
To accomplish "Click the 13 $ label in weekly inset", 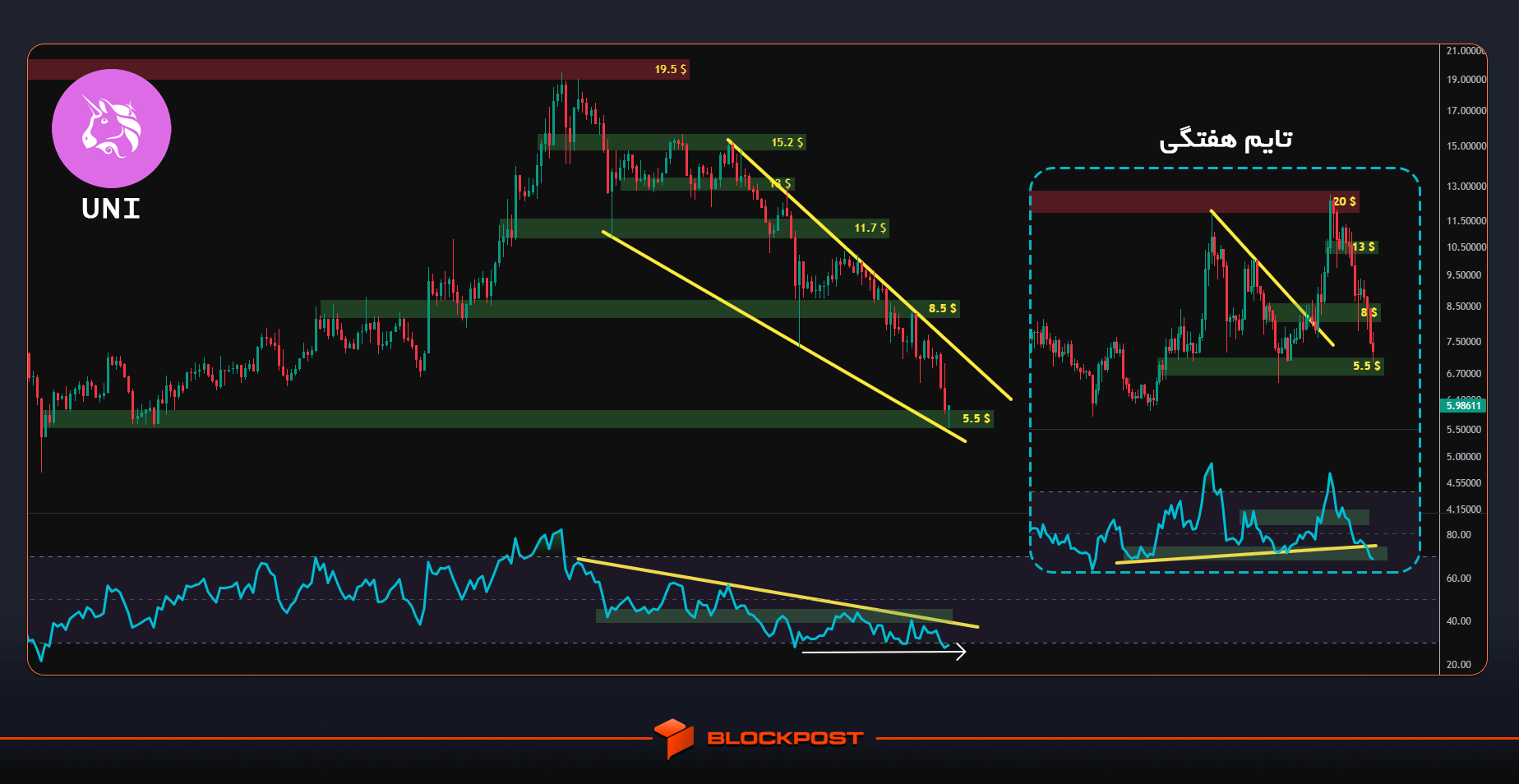I will (1364, 247).
